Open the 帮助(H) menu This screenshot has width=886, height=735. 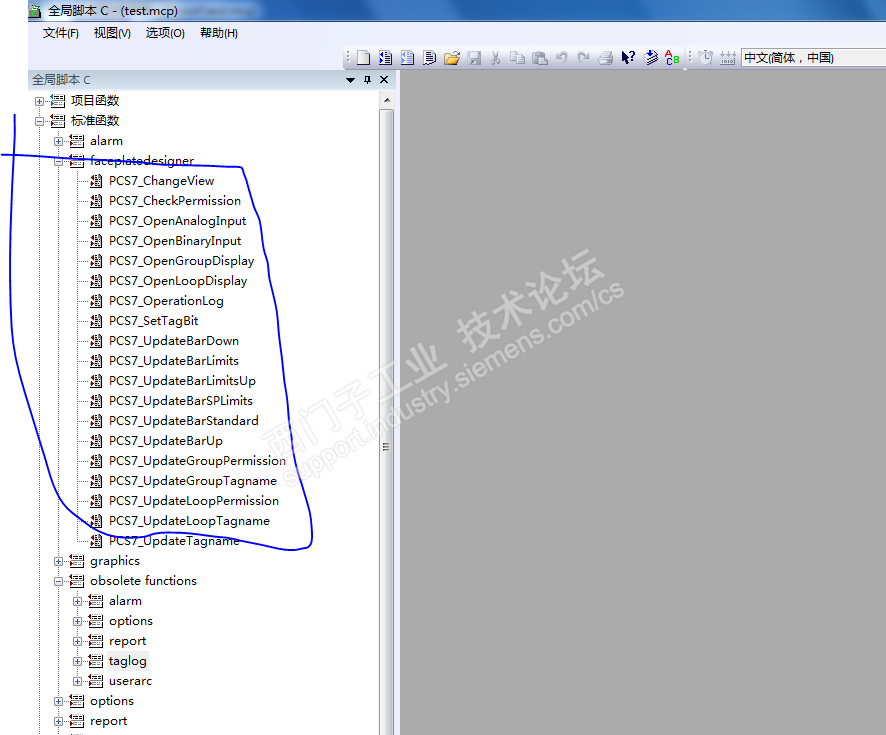219,33
